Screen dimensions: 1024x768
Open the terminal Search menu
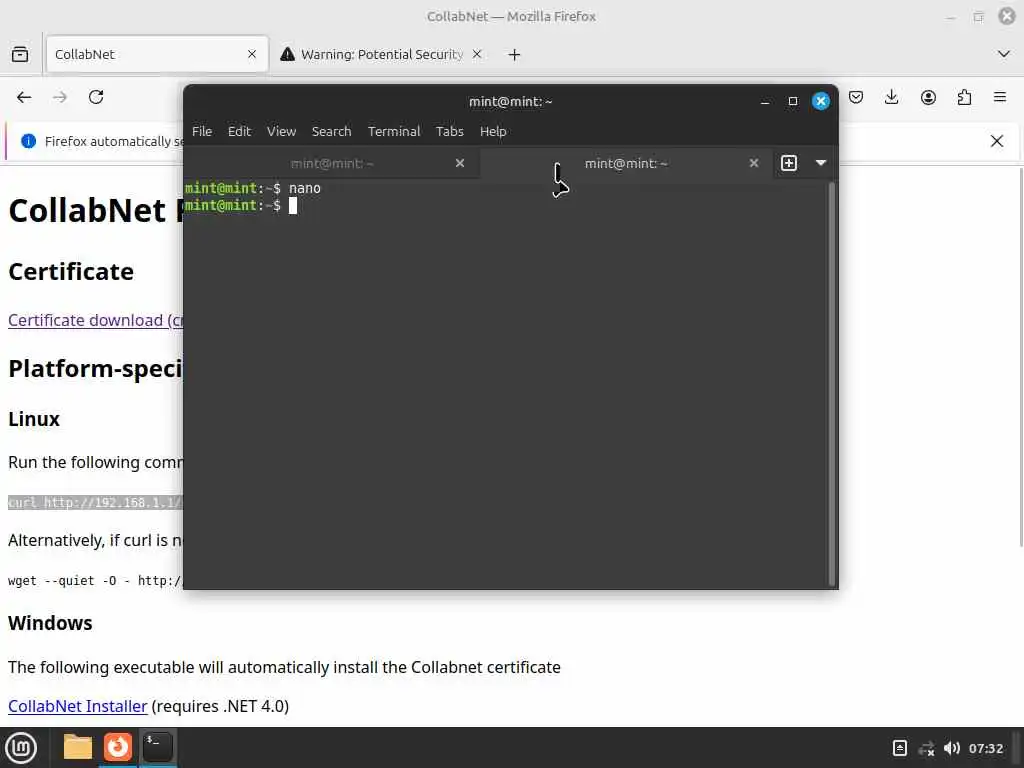[331, 131]
